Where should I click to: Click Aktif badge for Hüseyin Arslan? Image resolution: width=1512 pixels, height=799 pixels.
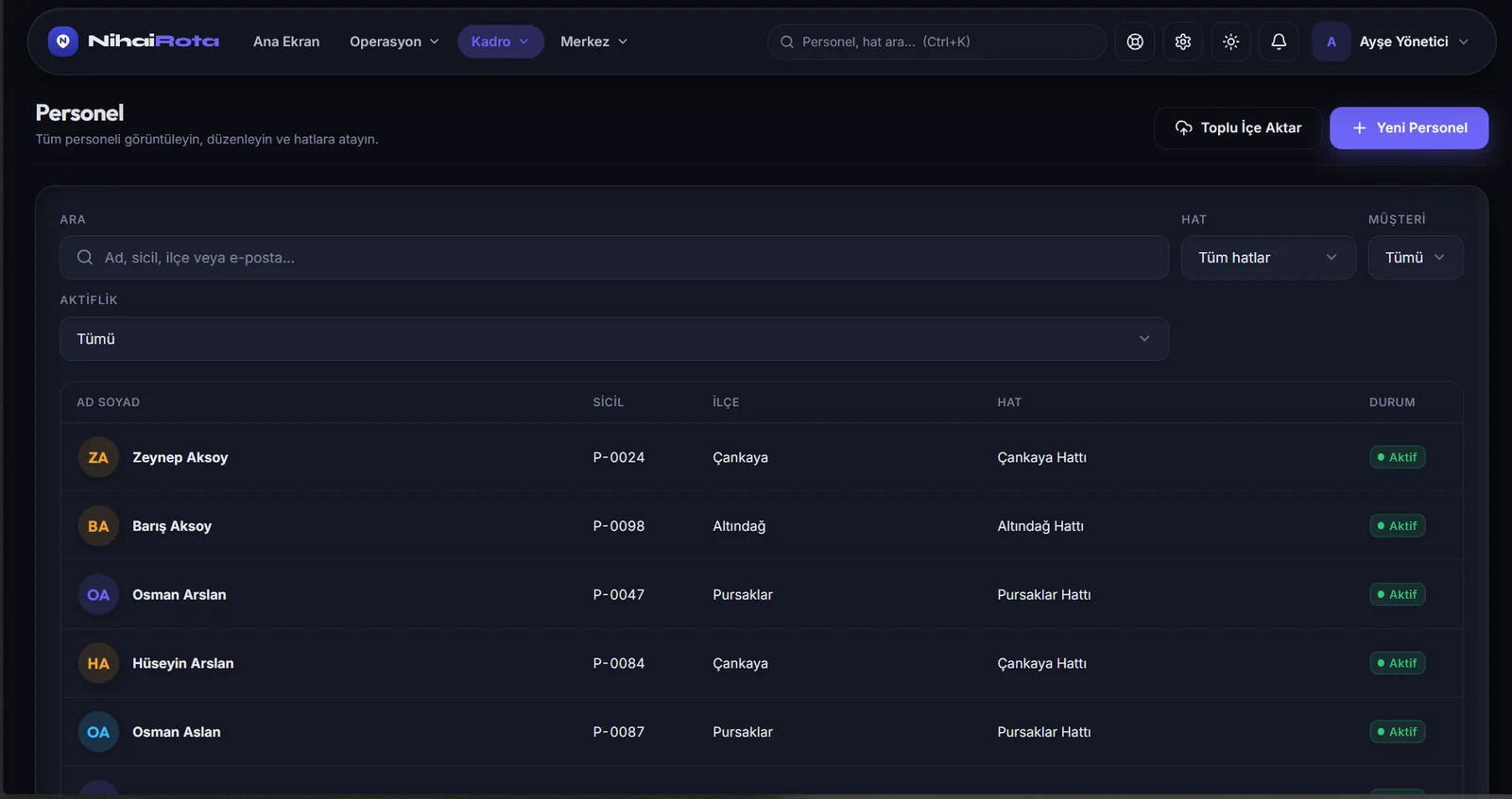tap(1397, 663)
